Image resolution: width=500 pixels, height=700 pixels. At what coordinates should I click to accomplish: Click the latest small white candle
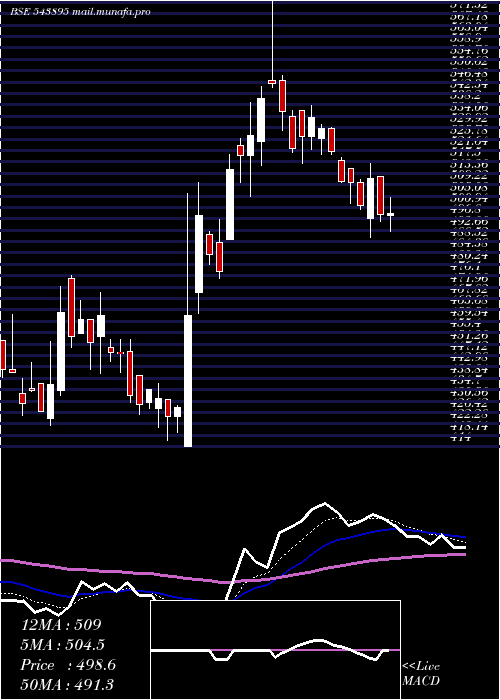coord(390,215)
